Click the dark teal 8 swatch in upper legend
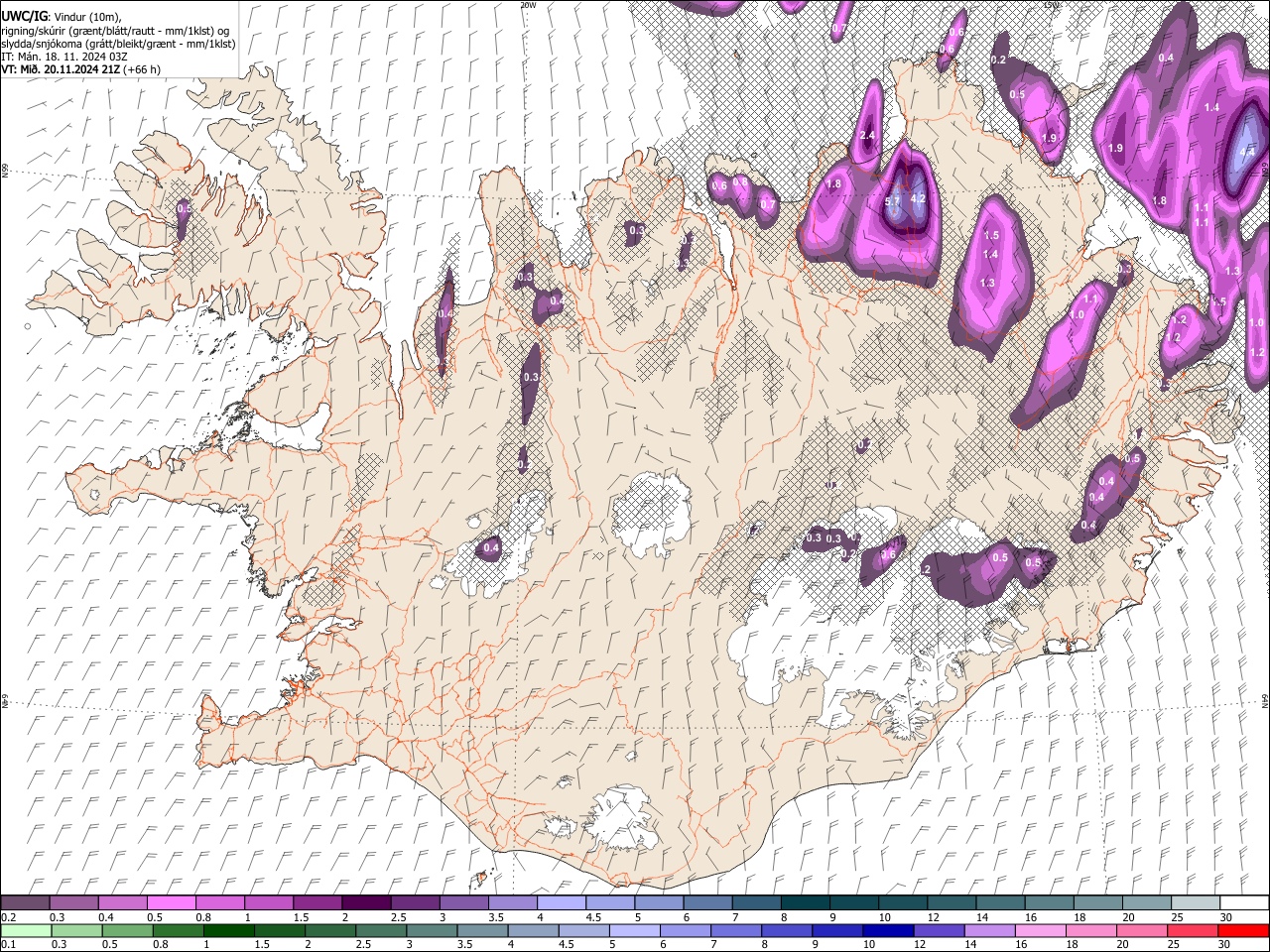The height and width of the screenshot is (952, 1270). (x=805, y=903)
